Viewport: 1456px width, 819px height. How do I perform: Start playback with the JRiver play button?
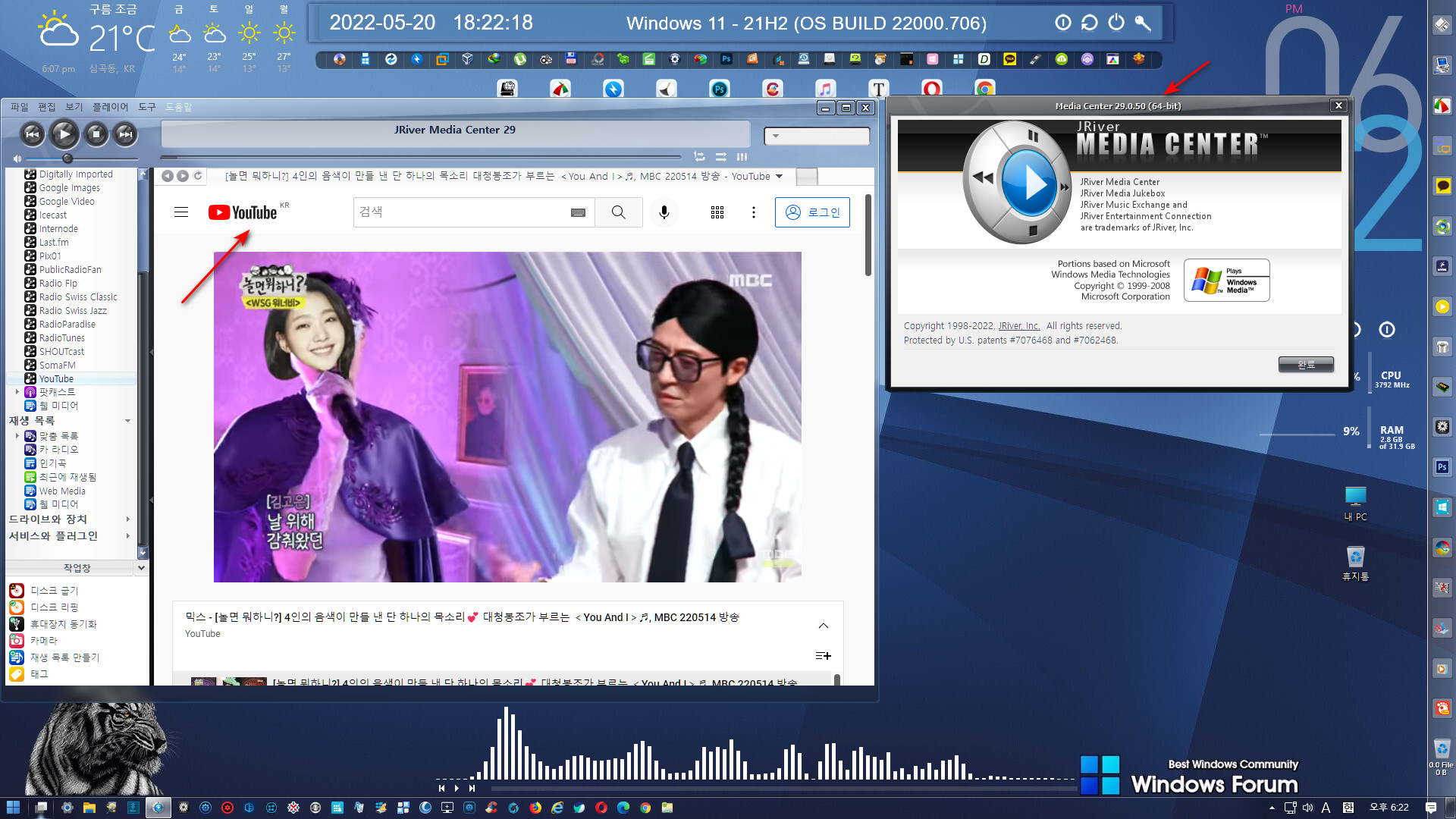64,134
